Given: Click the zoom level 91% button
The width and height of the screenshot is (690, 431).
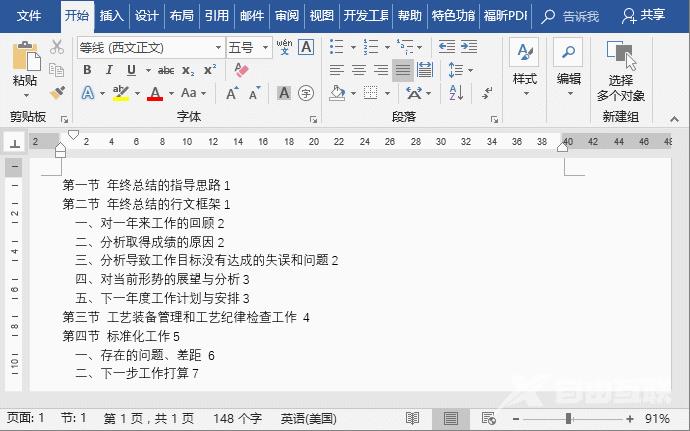Looking at the screenshot, I should (x=657, y=418).
